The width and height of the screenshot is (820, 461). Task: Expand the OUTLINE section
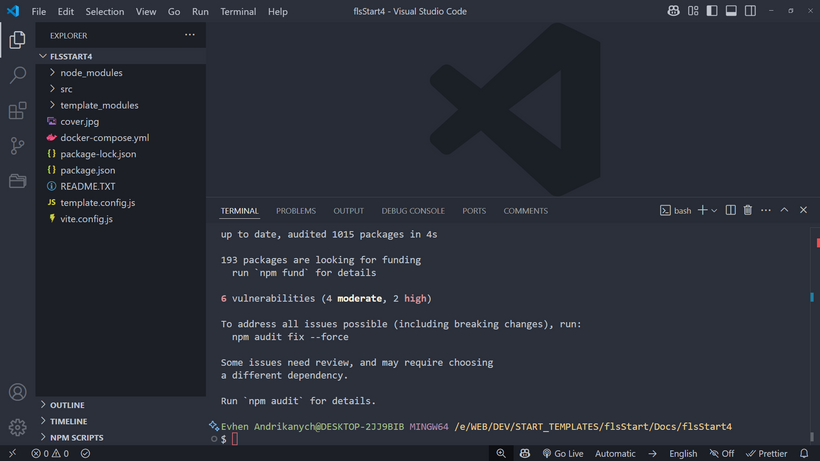click(x=67, y=405)
